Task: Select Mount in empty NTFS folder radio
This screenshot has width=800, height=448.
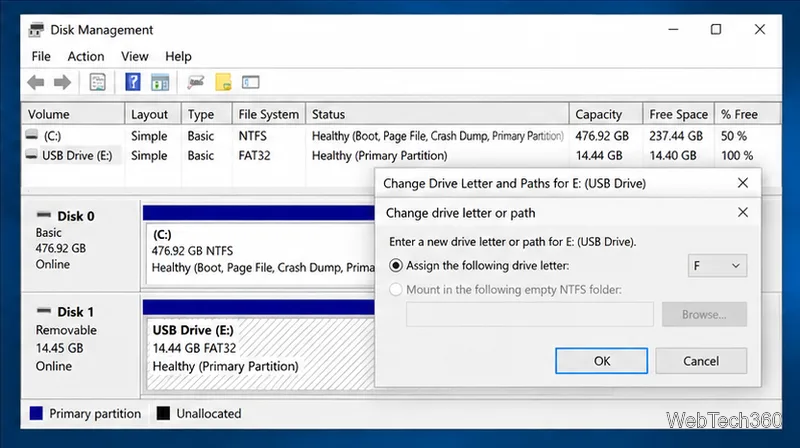Action: pos(395,289)
